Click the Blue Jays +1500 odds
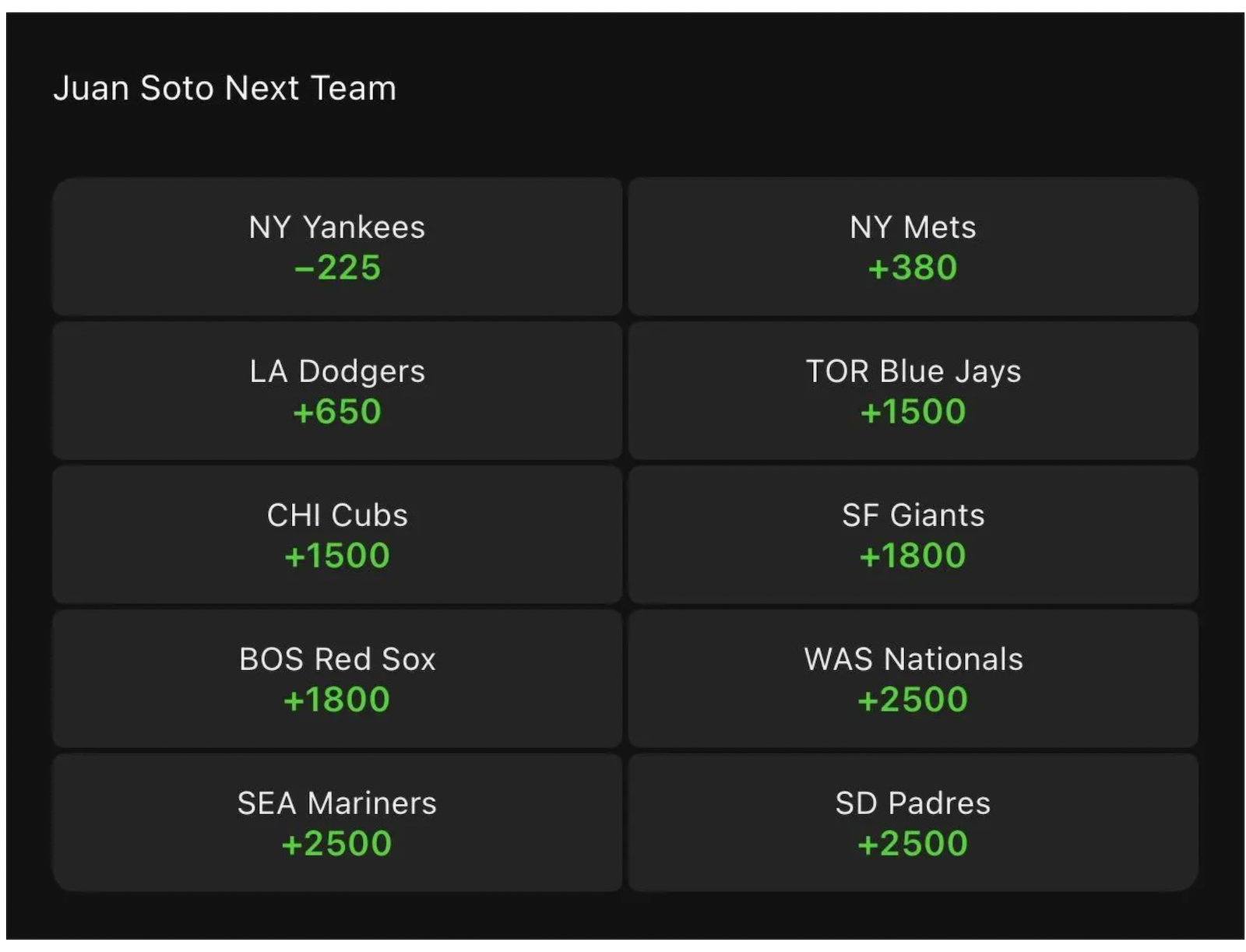The height and width of the screenshot is (952, 1246). point(913,412)
